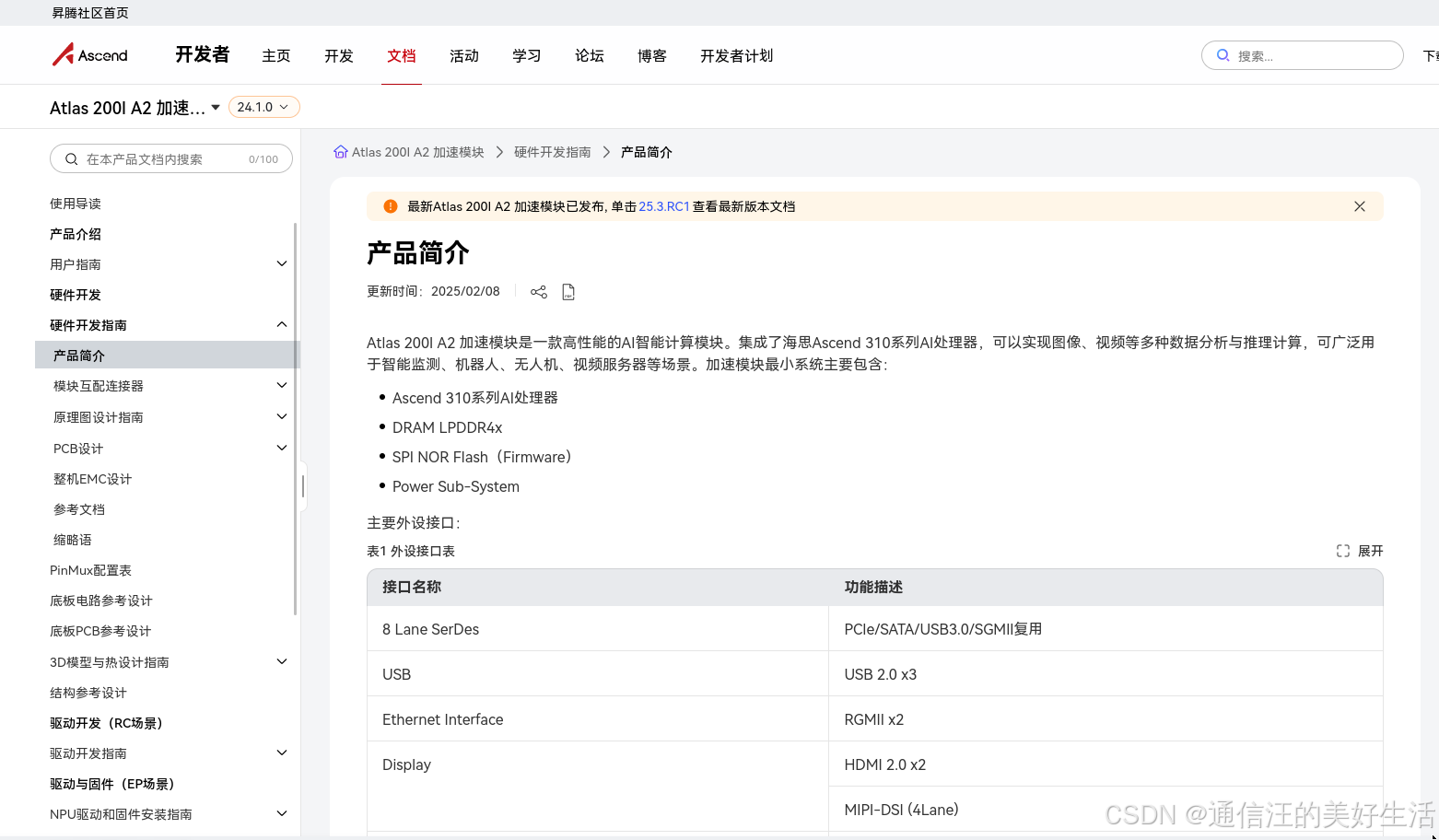Open the 24.1.0 version dropdown
This screenshot has height=840, width=1439.
pyautogui.click(x=263, y=106)
